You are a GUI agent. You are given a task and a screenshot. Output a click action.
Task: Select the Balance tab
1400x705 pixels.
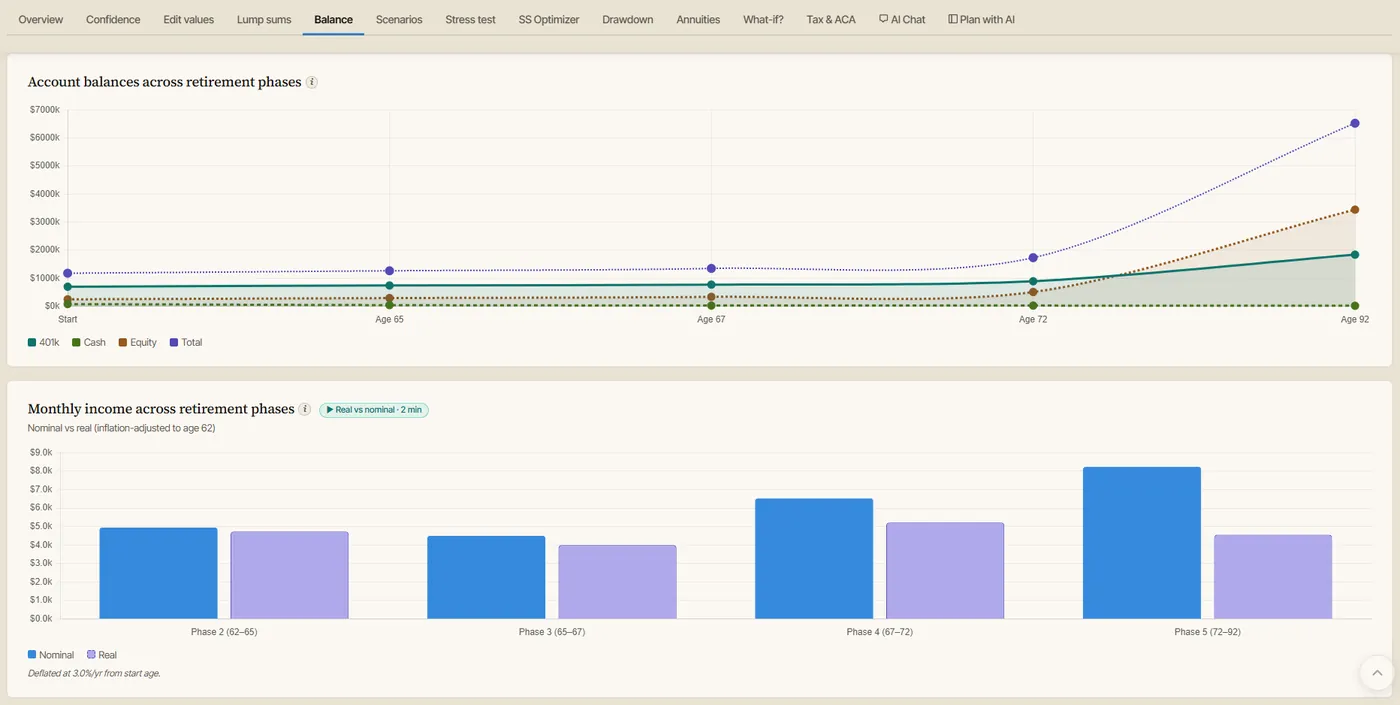tap(333, 19)
